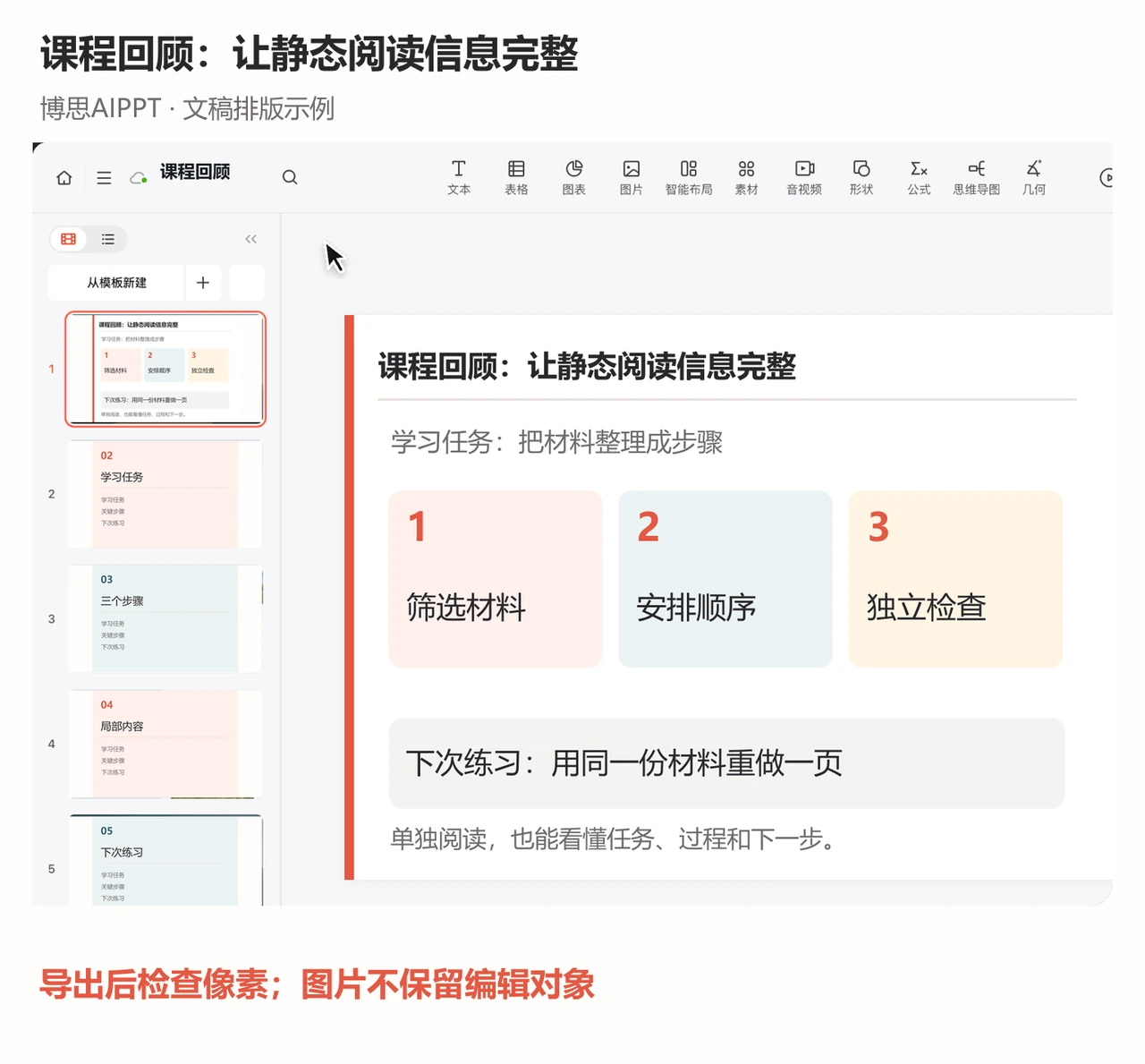1145x1064 pixels.
Task: Select card 1 筛选材料
Action: 496,579
